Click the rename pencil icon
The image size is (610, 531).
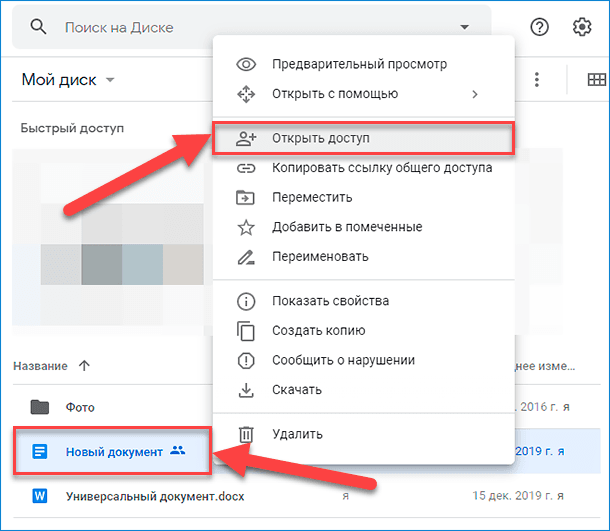(246, 257)
